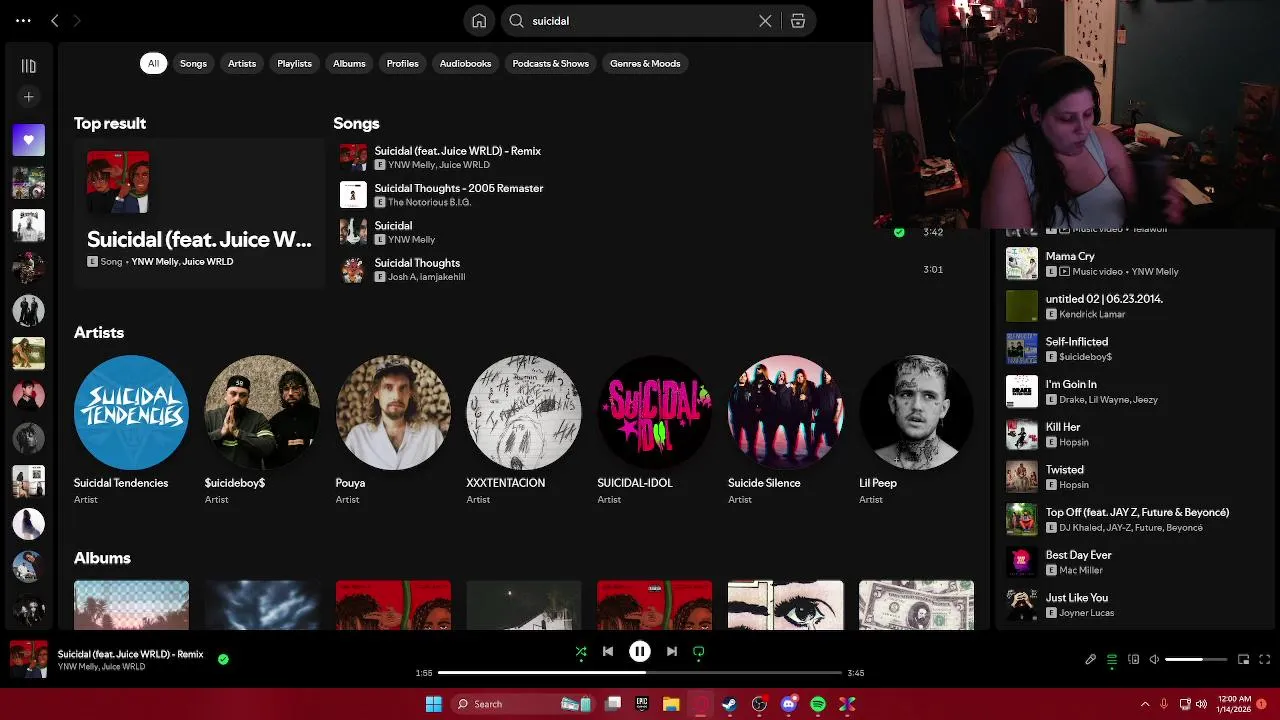The image size is (1280, 720).
Task: Open the Lil Peep artist profile
Action: pyautogui.click(x=916, y=428)
